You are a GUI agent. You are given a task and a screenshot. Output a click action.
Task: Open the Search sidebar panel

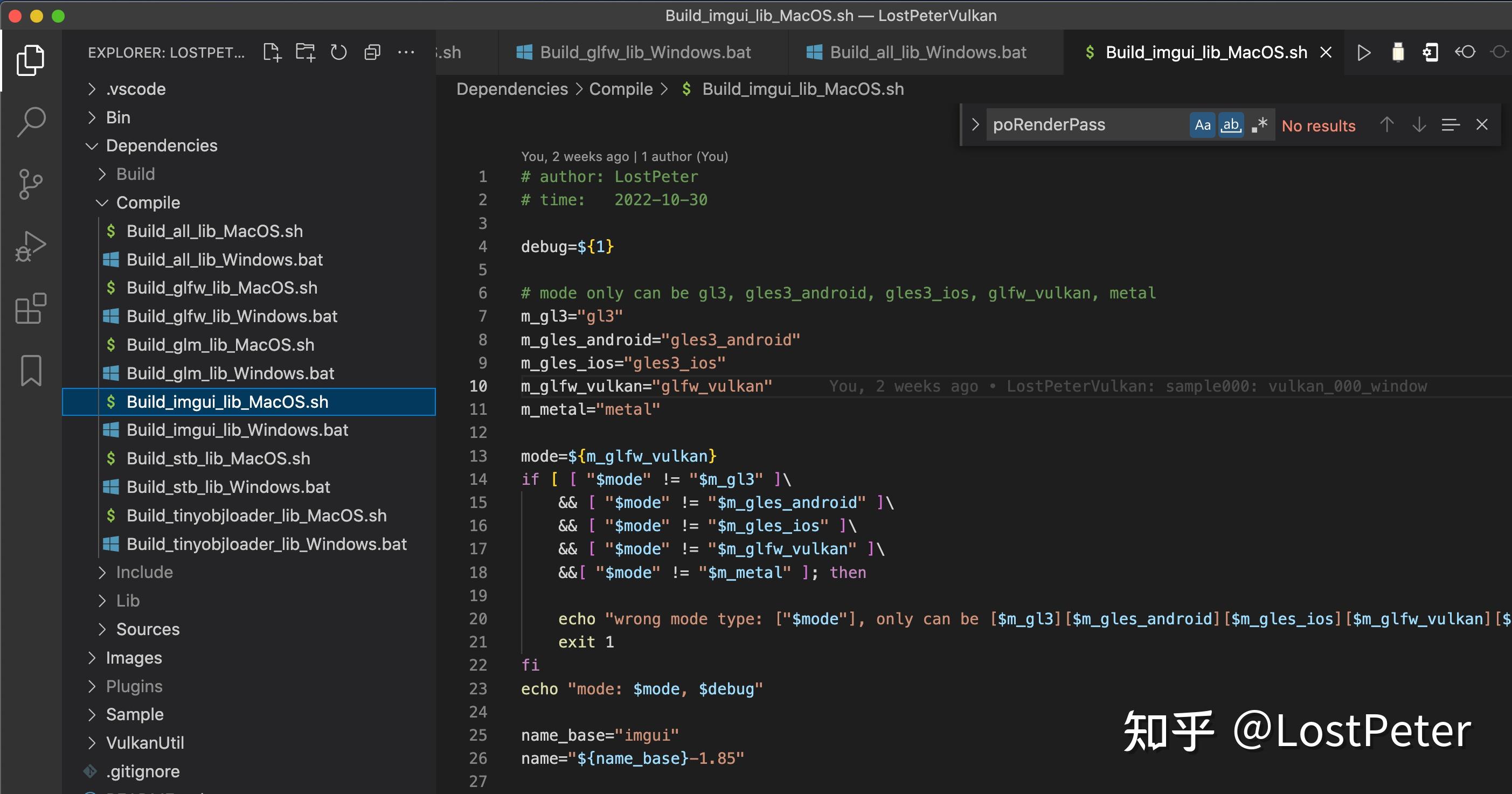tap(30, 122)
